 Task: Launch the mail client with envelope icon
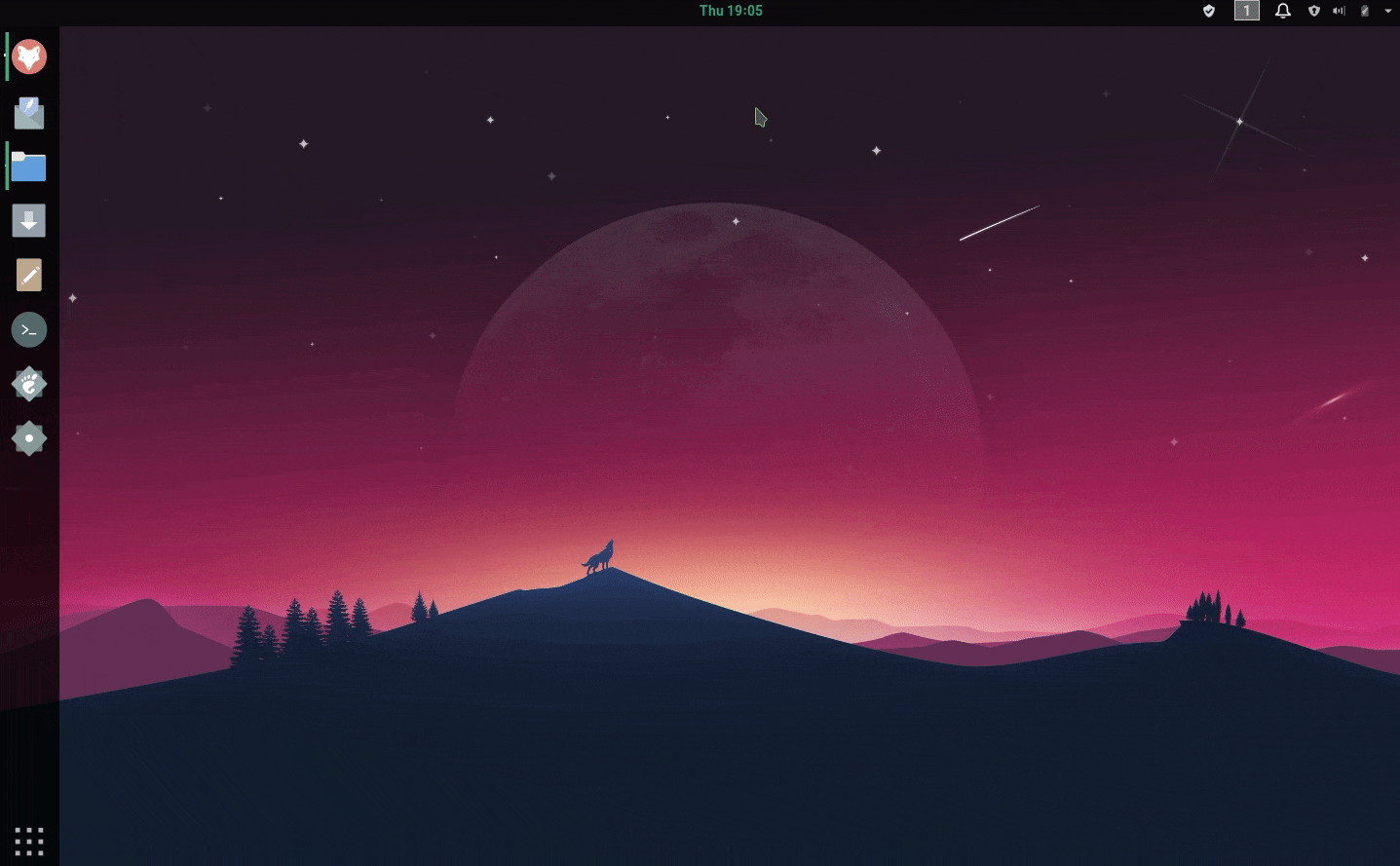click(29, 113)
